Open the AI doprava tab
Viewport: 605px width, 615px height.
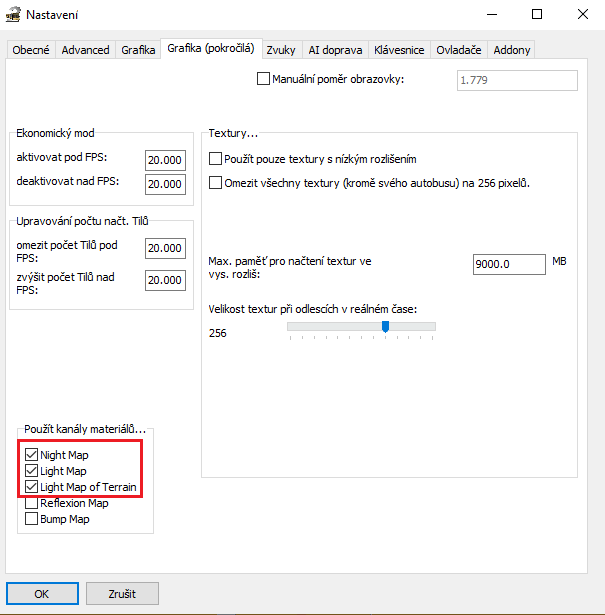[336, 50]
